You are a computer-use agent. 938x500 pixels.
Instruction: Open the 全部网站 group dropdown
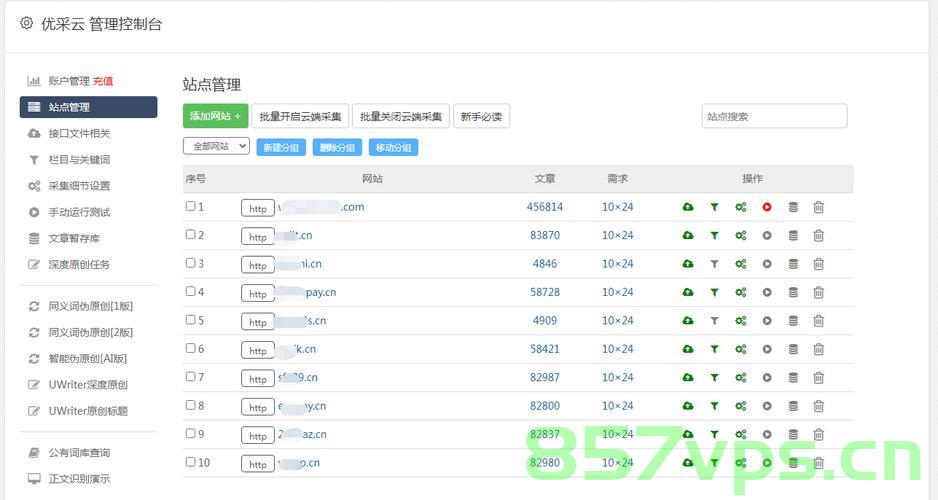[x=216, y=146]
